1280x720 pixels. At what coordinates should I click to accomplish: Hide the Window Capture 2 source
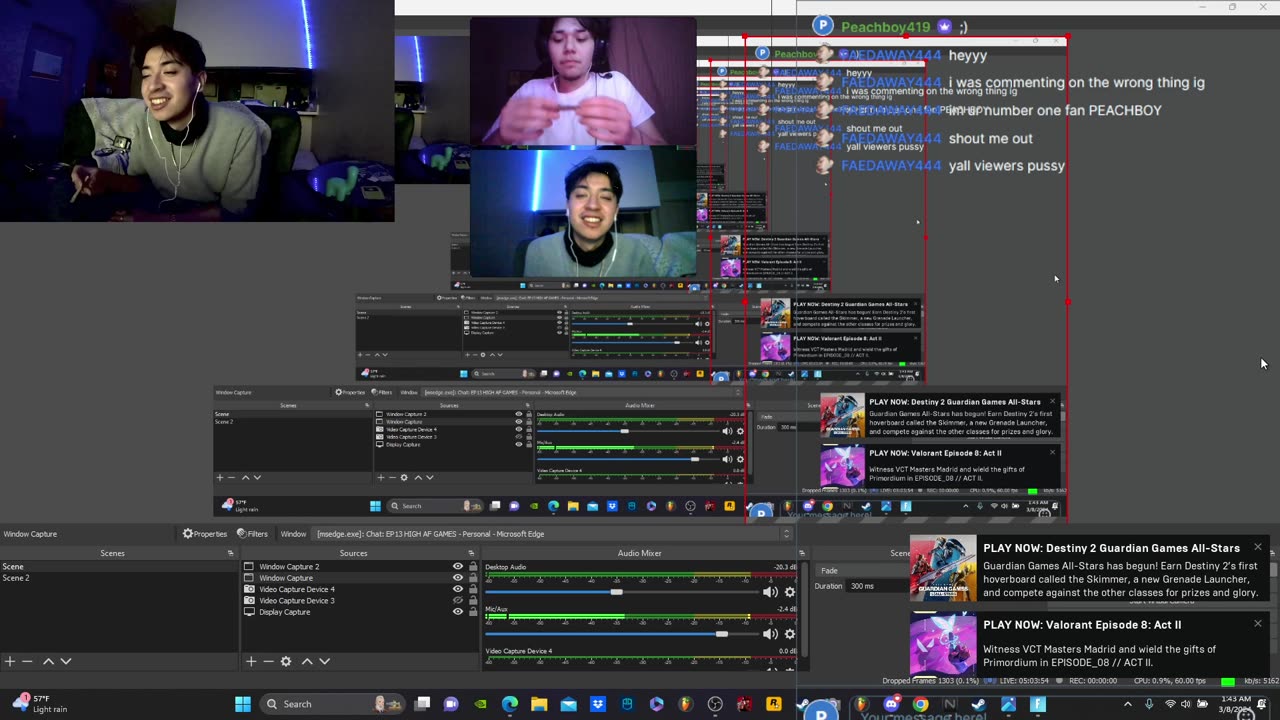pyautogui.click(x=458, y=567)
